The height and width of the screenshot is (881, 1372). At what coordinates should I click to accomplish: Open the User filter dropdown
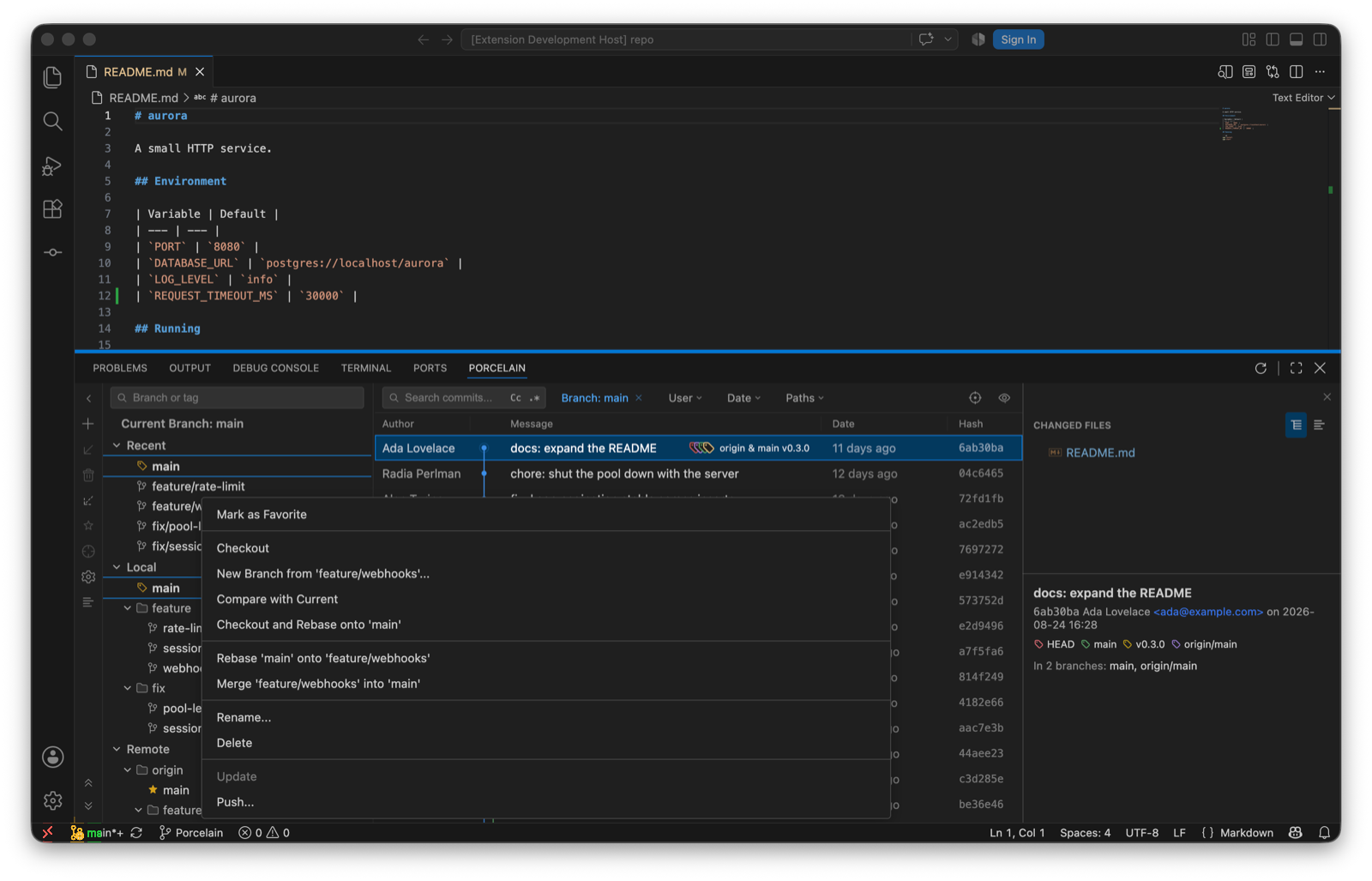tap(685, 398)
